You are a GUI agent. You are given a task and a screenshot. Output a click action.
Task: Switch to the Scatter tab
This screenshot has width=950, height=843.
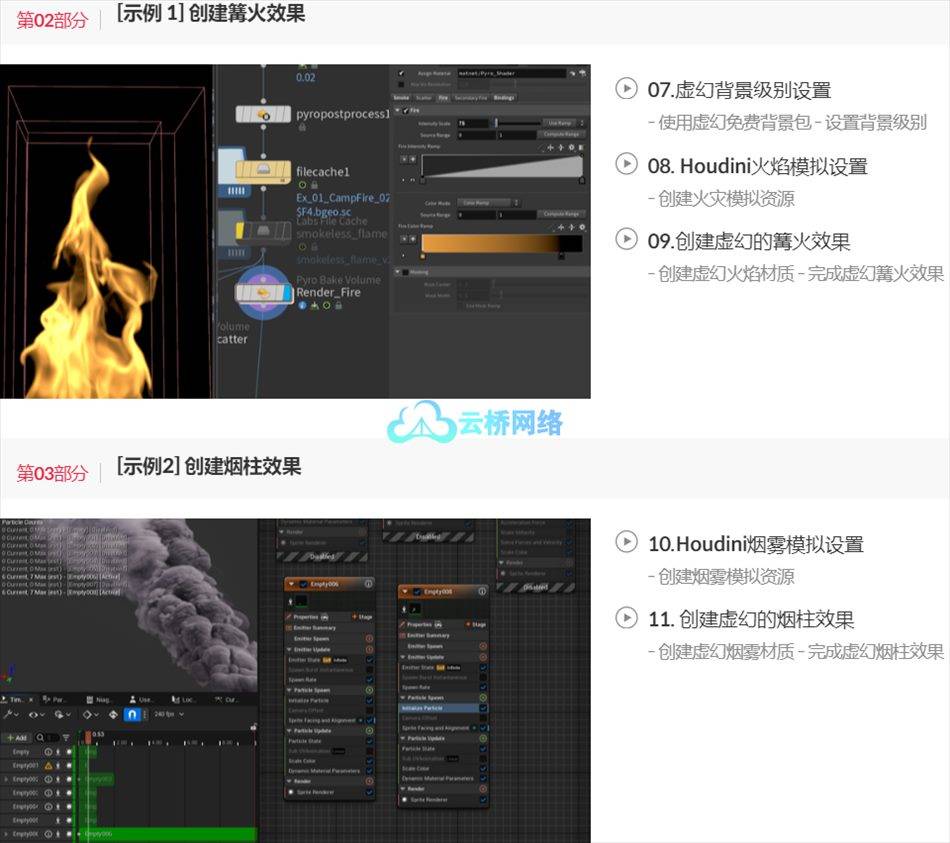[424, 98]
